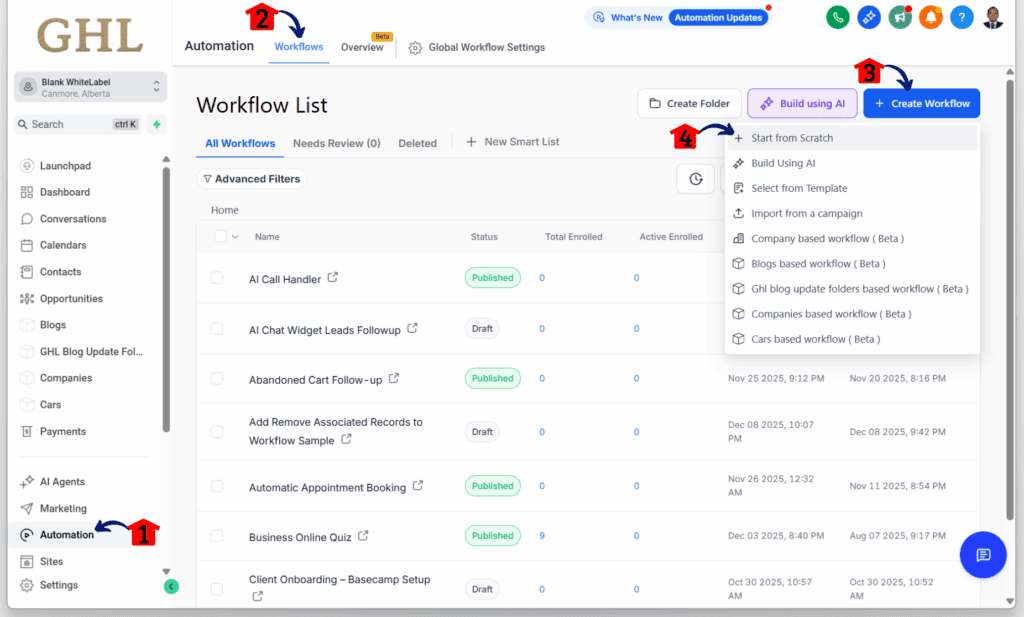Open the Create Workflow dropdown

click(x=920, y=103)
